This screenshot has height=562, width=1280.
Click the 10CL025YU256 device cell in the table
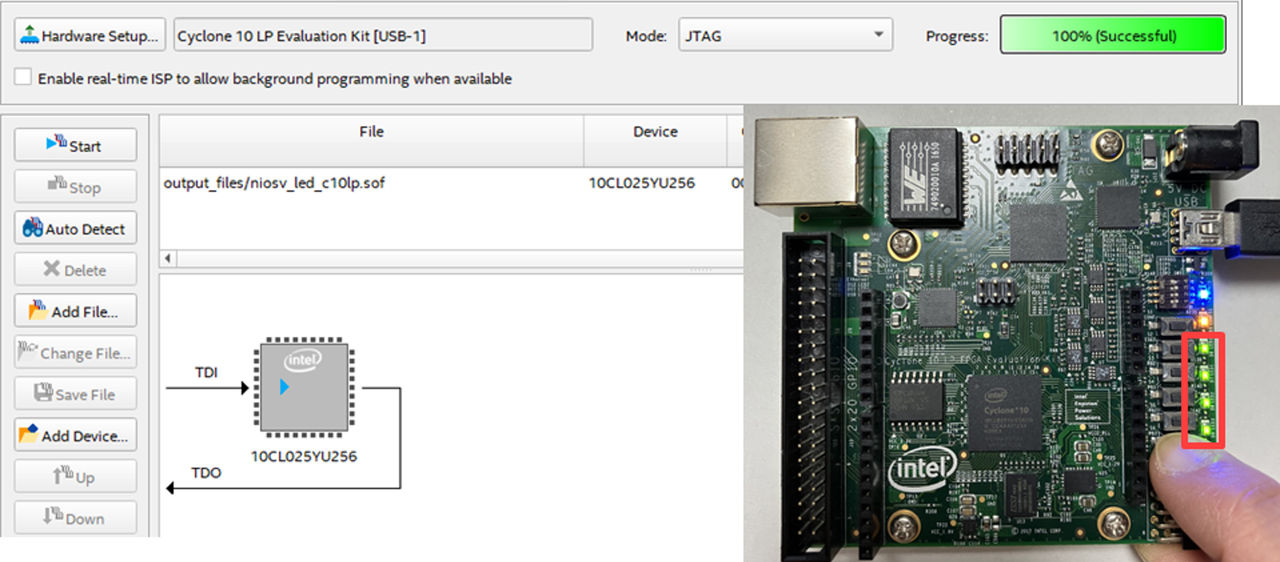(x=642, y=183)
